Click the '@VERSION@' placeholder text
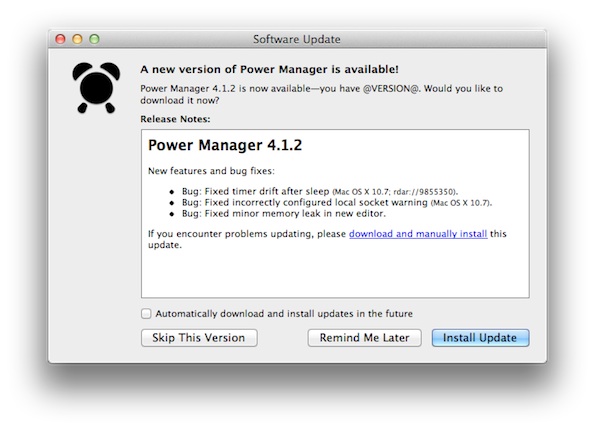Screen dimensions: 595x430 pos(392,89)
